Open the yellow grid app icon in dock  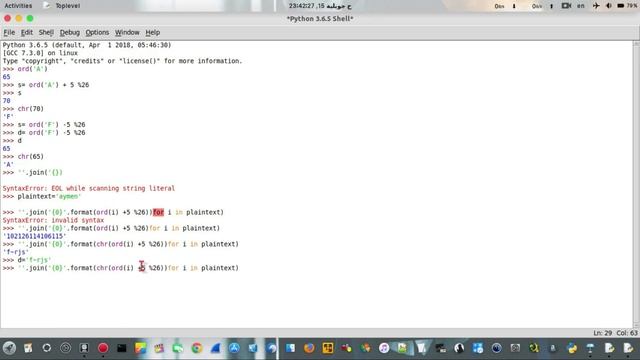(328, 348)
